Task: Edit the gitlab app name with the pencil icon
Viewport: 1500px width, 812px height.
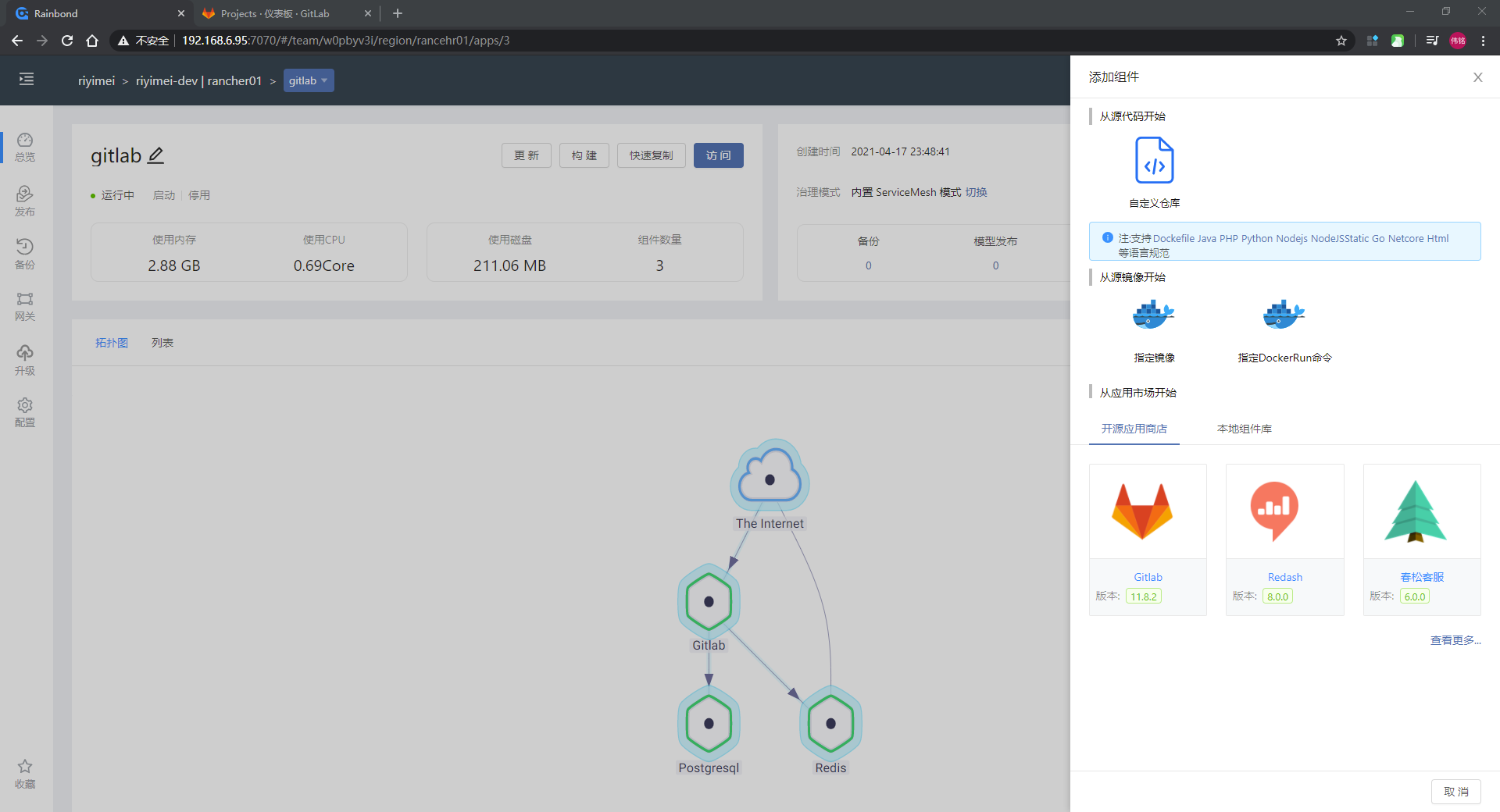Action: 156,155
